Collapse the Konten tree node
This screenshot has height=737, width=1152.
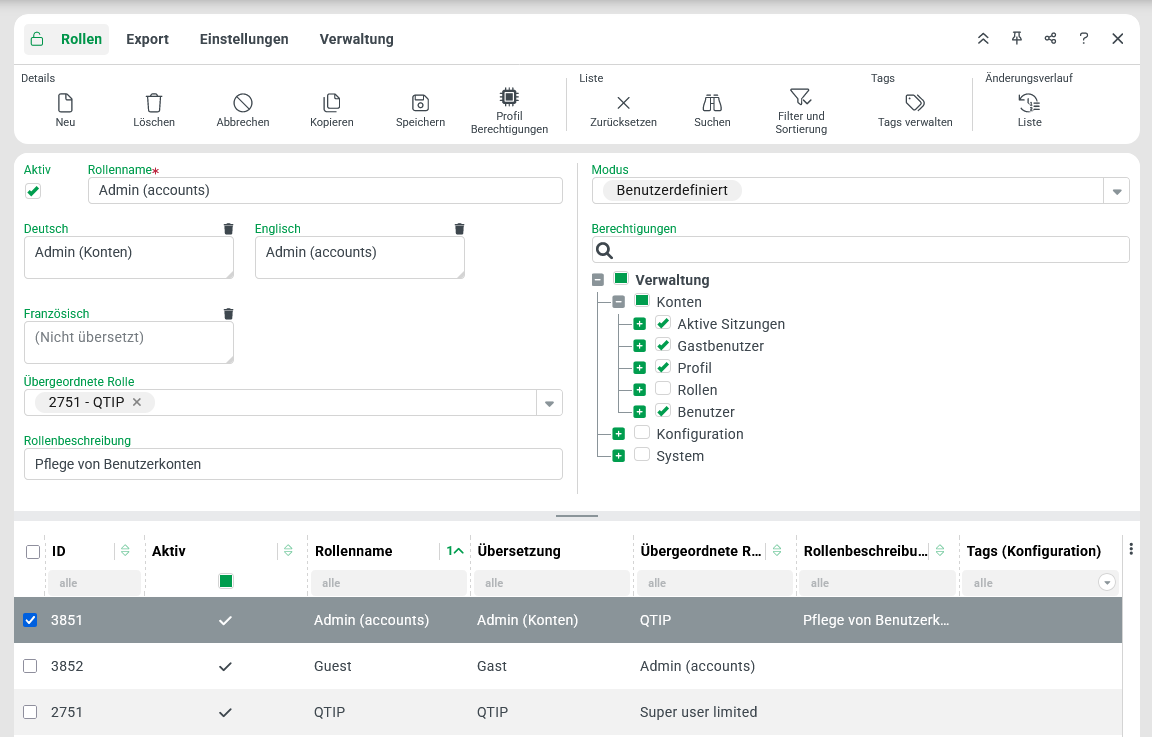point(619,302)
